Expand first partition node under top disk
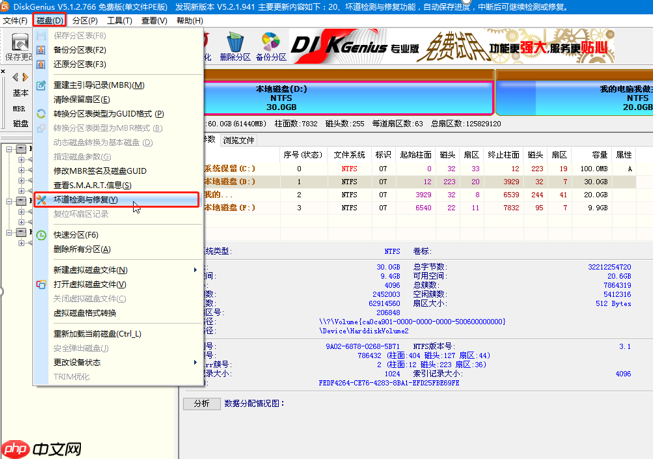Image resolution: width=653 pixels, height=459 pixels. (21, 160)
